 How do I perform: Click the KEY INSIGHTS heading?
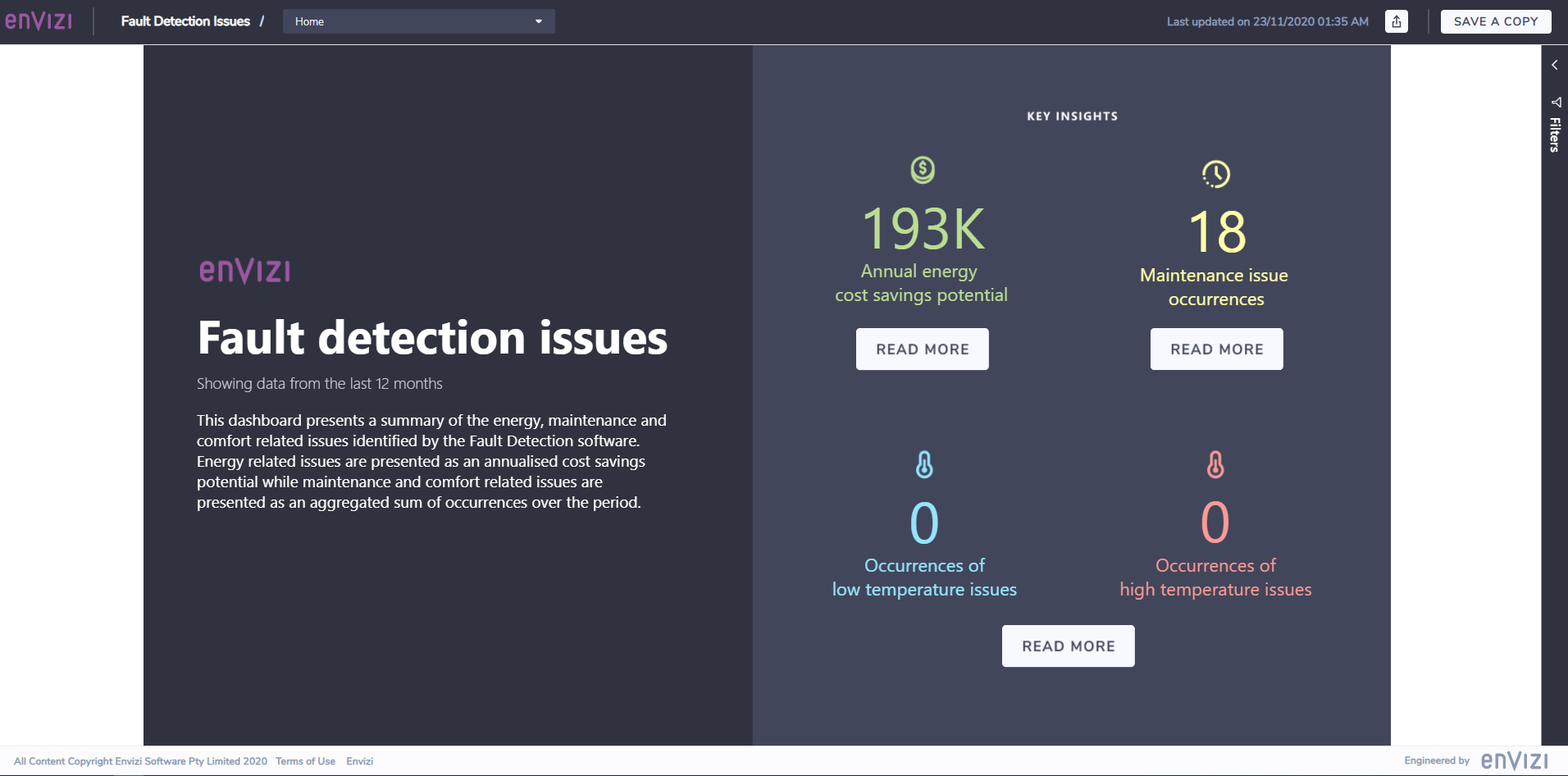(1073, 116)
